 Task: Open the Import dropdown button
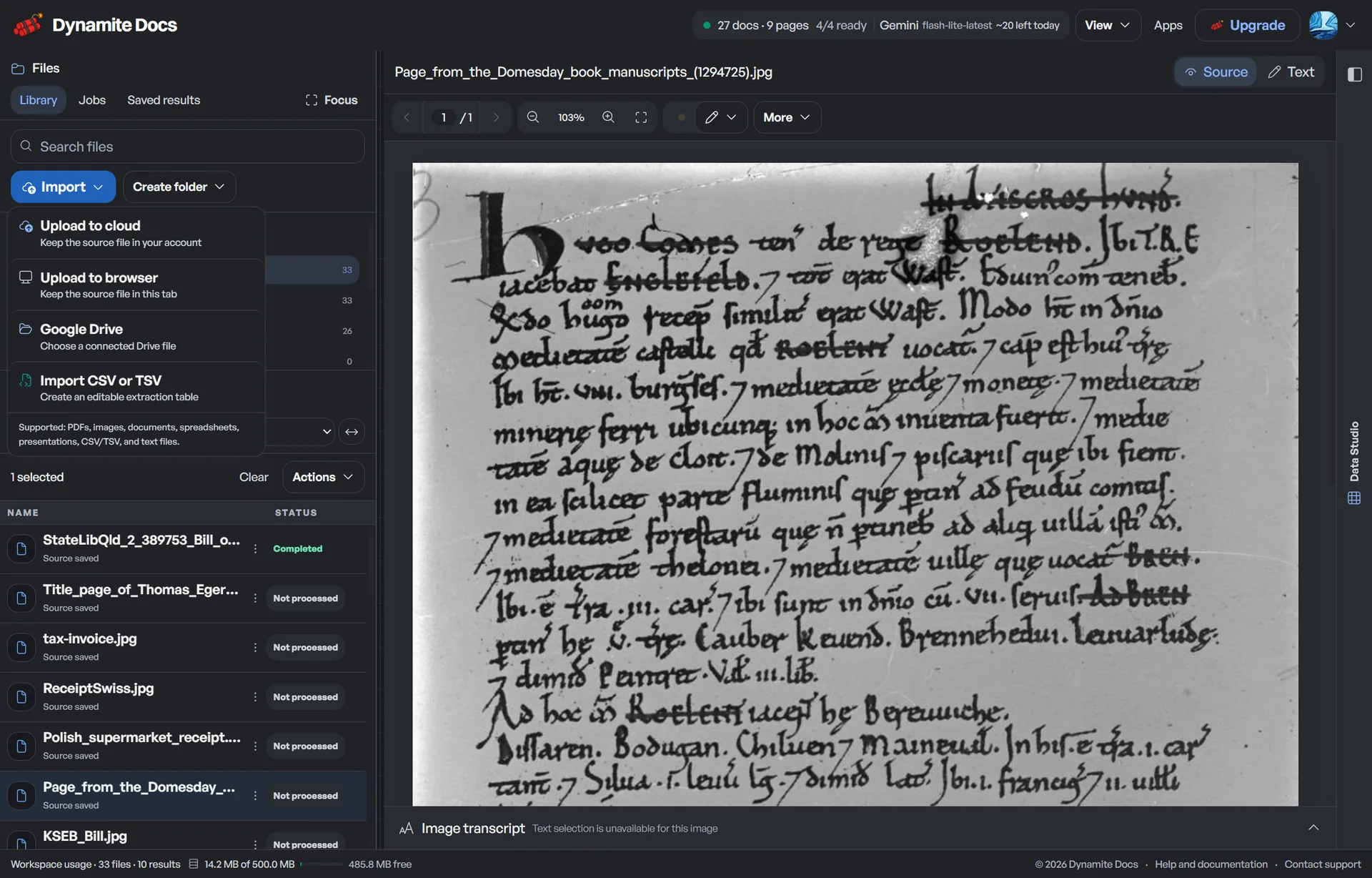click(63, 187)
